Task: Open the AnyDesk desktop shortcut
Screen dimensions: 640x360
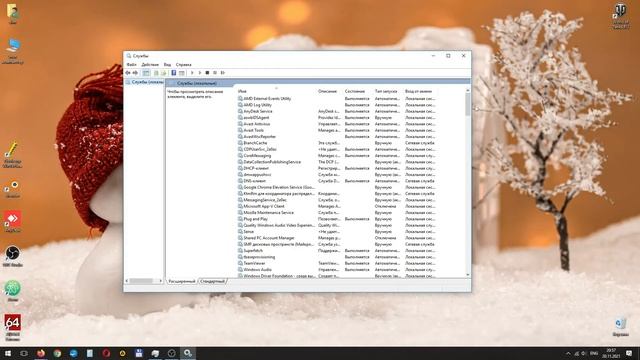Action: (13, 222)
